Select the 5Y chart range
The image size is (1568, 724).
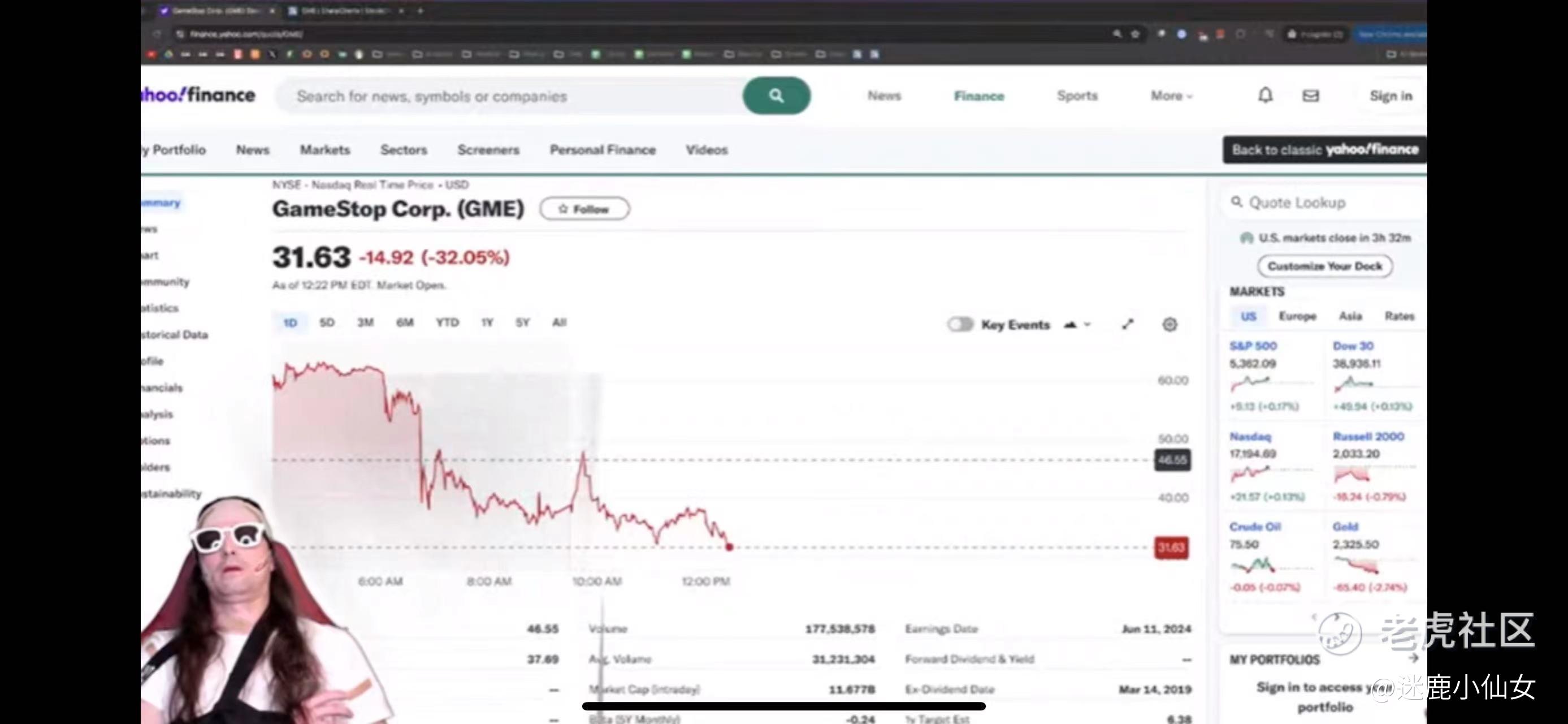[522, 323]
